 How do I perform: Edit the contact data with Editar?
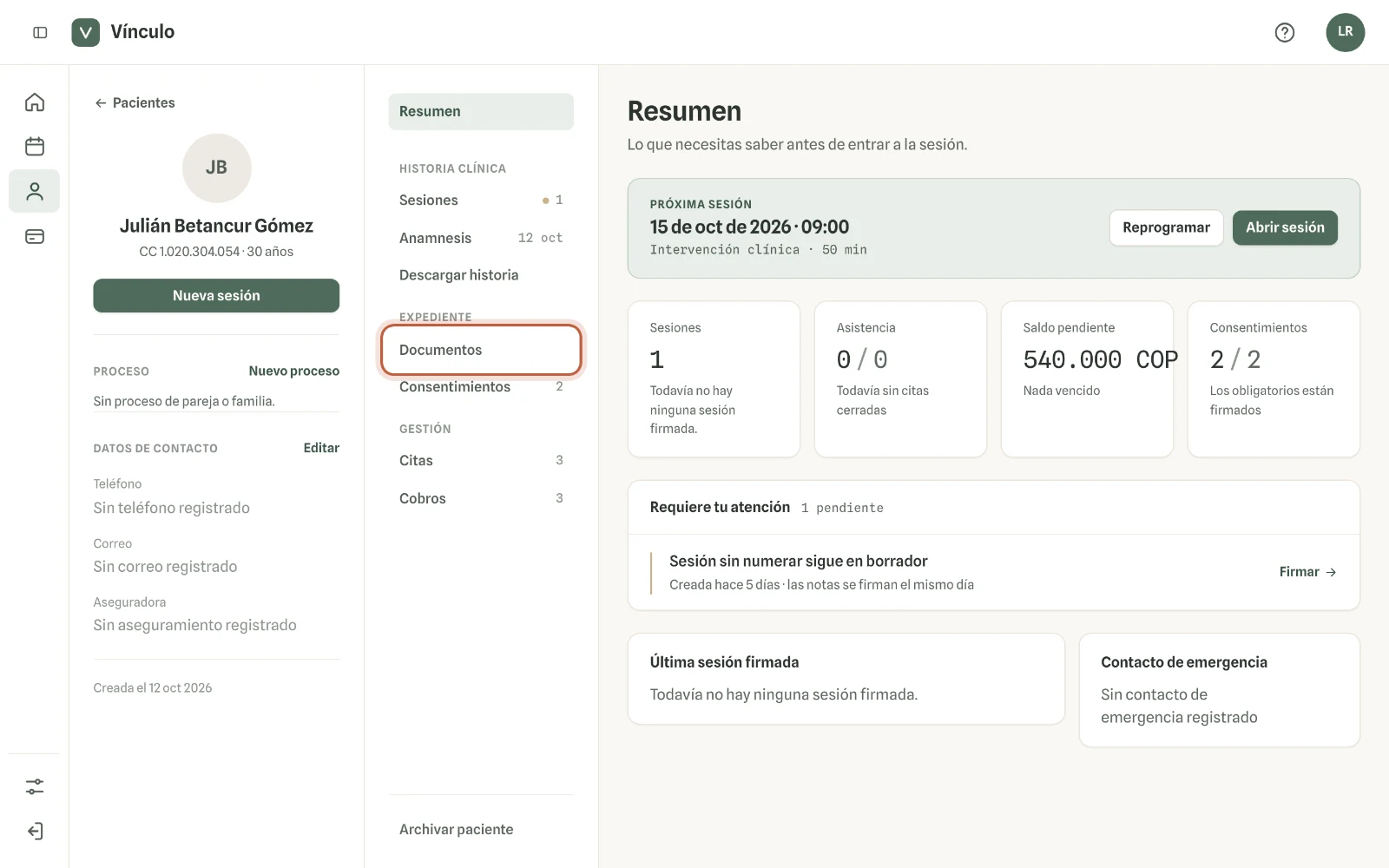(321, 448)
